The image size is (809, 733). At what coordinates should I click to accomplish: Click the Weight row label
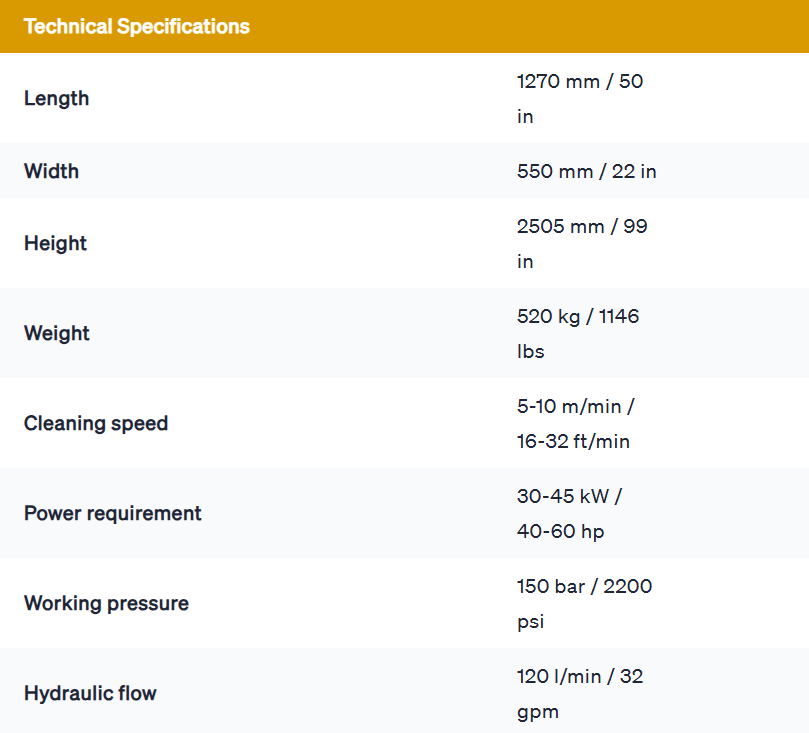pyautogui.click(x=57, y=333)
